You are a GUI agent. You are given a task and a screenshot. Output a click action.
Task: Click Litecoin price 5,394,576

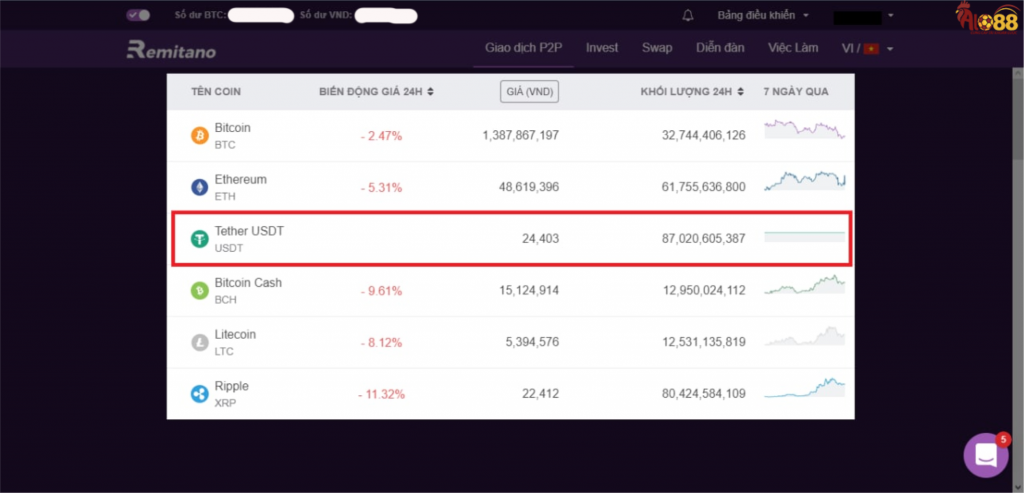(x=531, y=342)
